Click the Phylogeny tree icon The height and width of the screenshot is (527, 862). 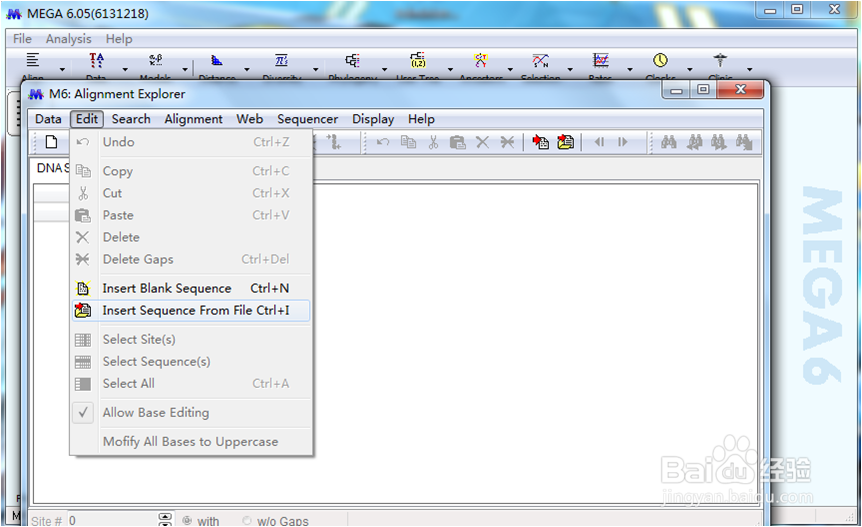pyautogui.click(x=352, y=59)
